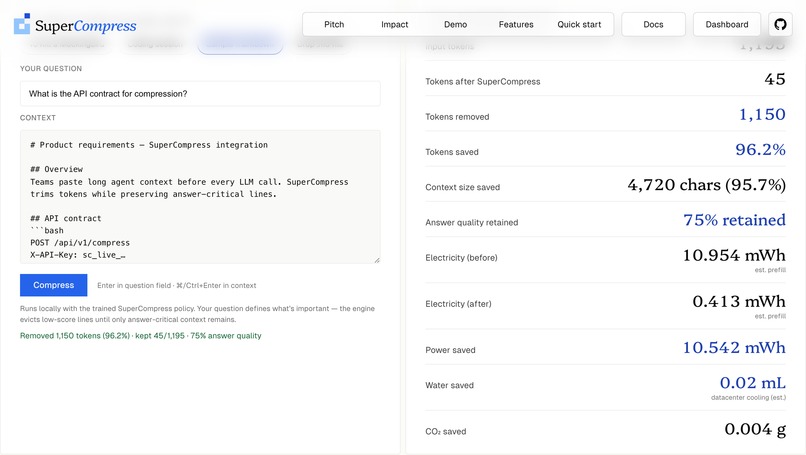Select the 75% retained value

[734, 220]
